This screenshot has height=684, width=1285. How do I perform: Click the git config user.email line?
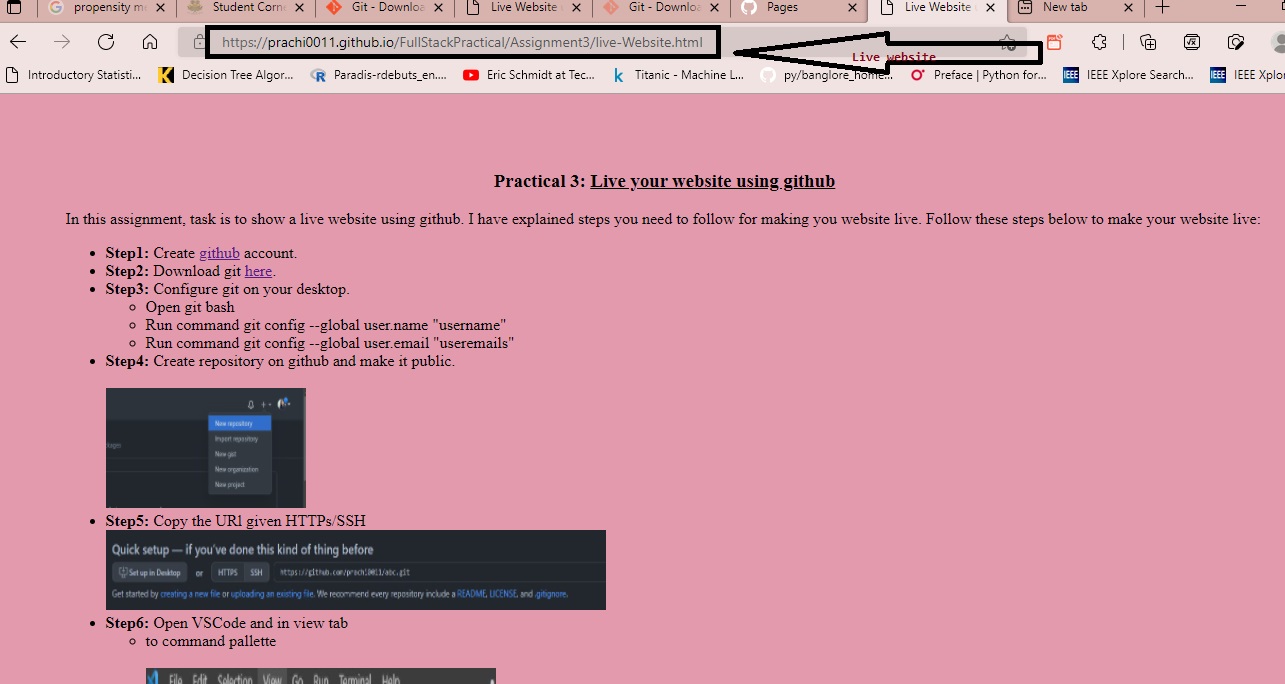[x=330, y=343]
